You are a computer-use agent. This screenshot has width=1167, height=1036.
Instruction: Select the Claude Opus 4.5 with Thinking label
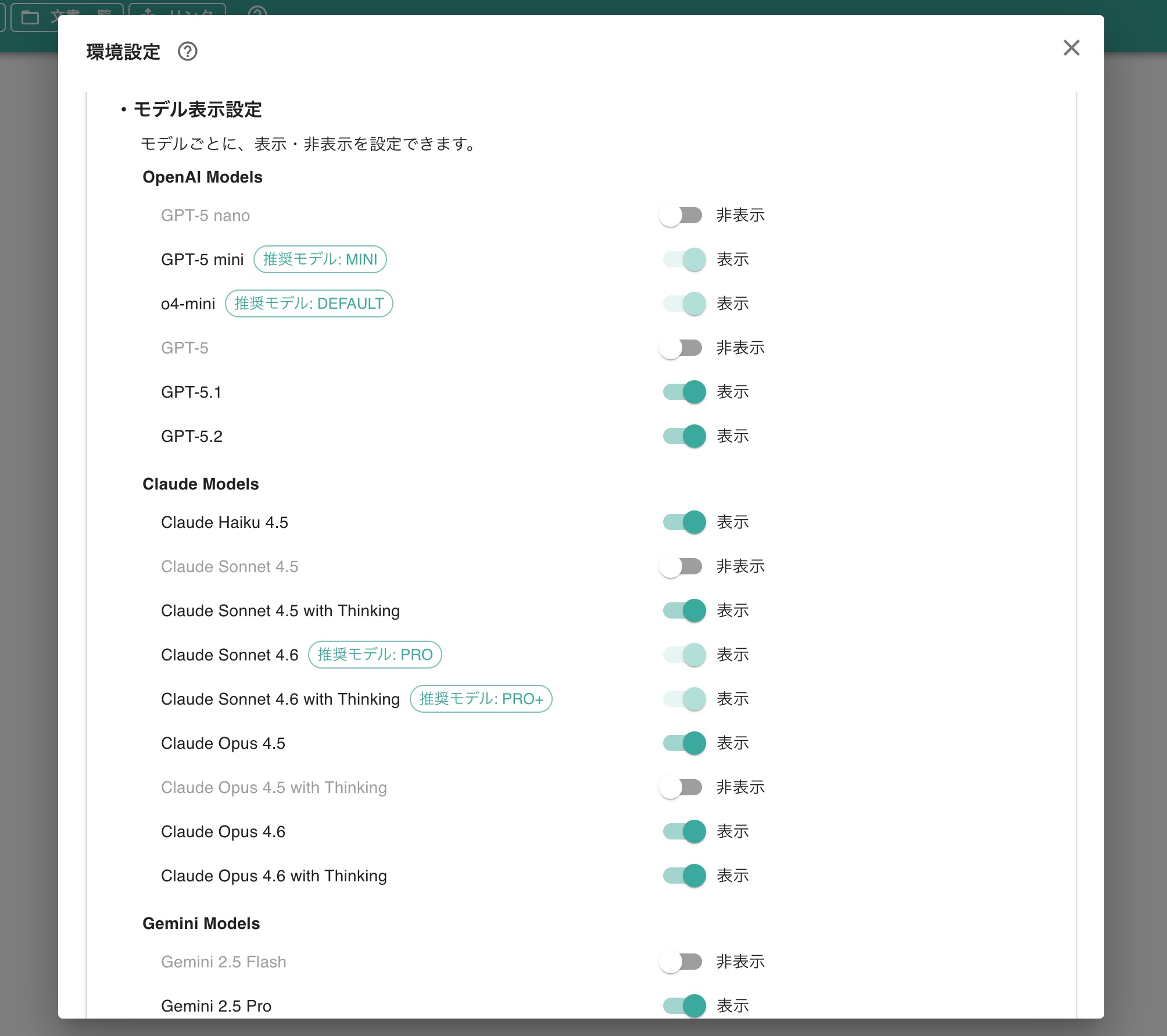click(274, 788)
